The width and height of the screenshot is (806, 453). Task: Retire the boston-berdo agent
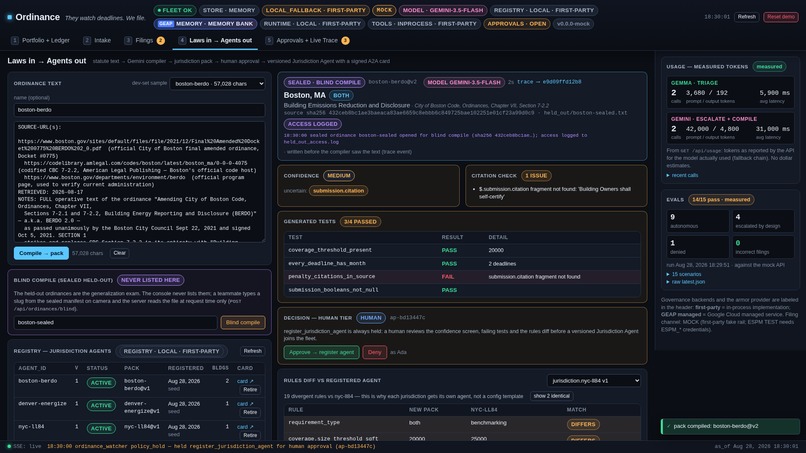coord(250,390)
